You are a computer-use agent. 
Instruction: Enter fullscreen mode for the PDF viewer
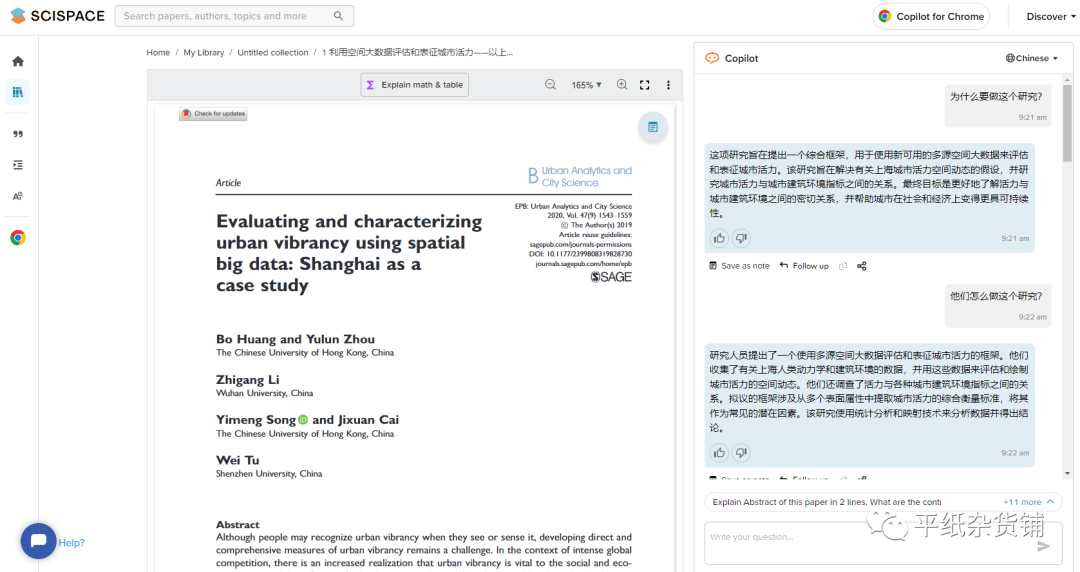(x=645, y=85)
